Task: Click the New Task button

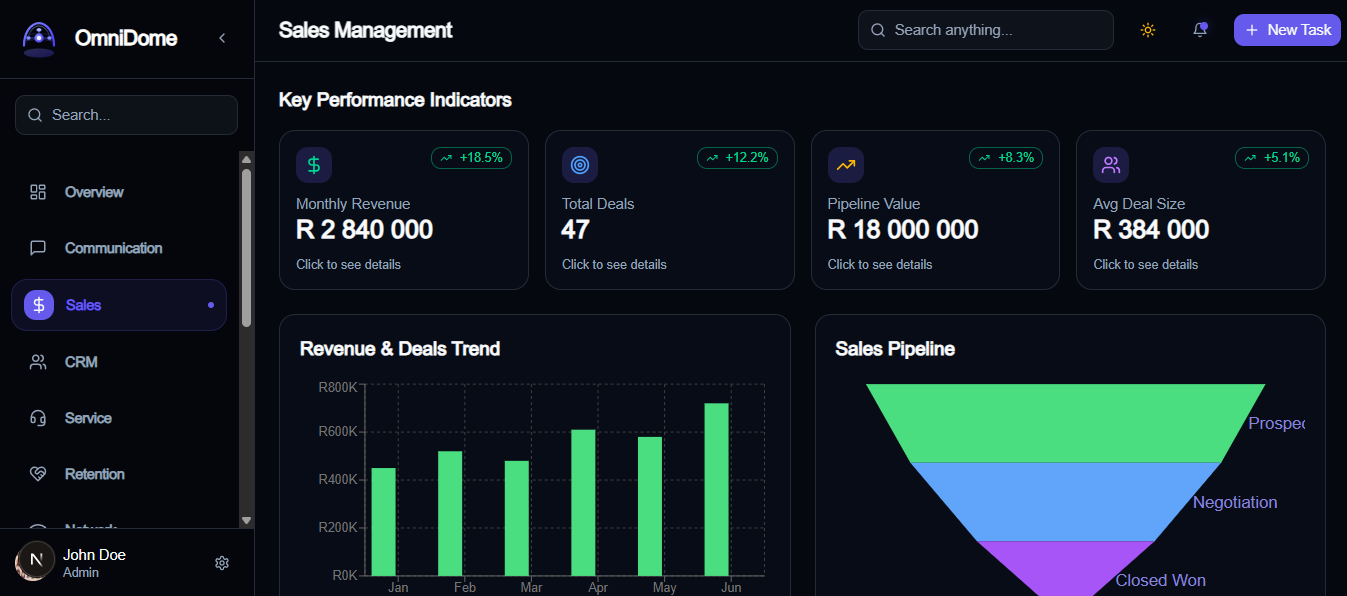Action: click(x=1287, y=30)
